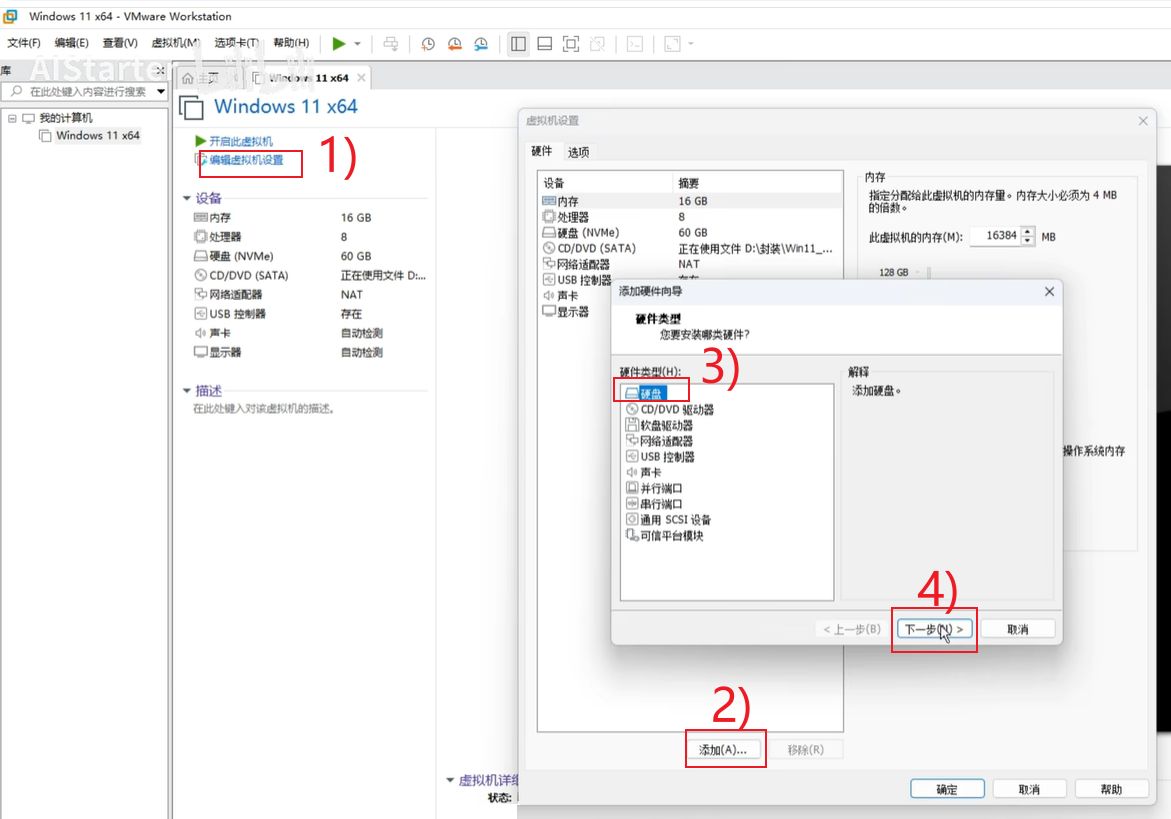Viewport: 1171px width, 819px height.
Task: Click 开启此虚拟机 link
Action: [x=240, y=141]
